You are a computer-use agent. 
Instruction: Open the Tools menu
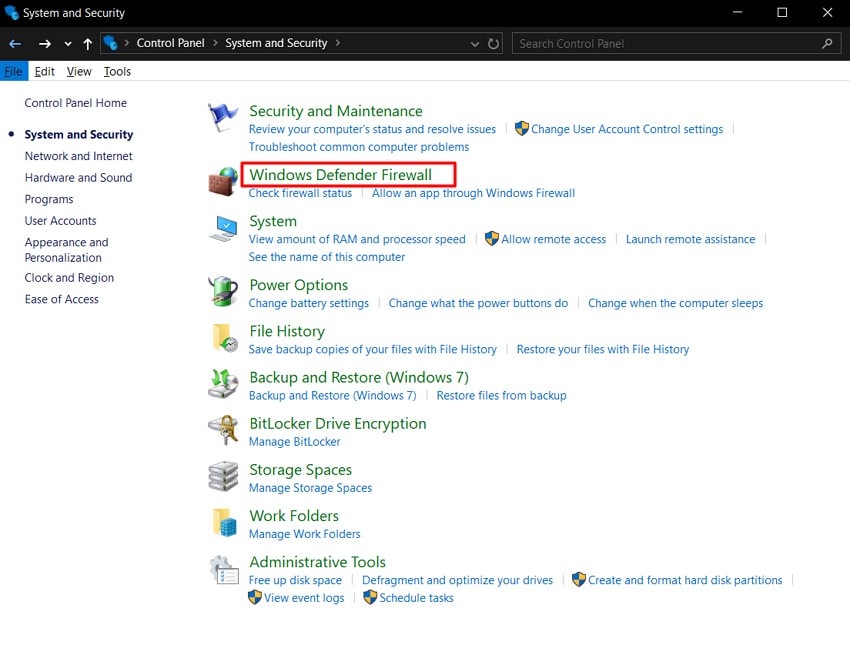coord(117,71)
